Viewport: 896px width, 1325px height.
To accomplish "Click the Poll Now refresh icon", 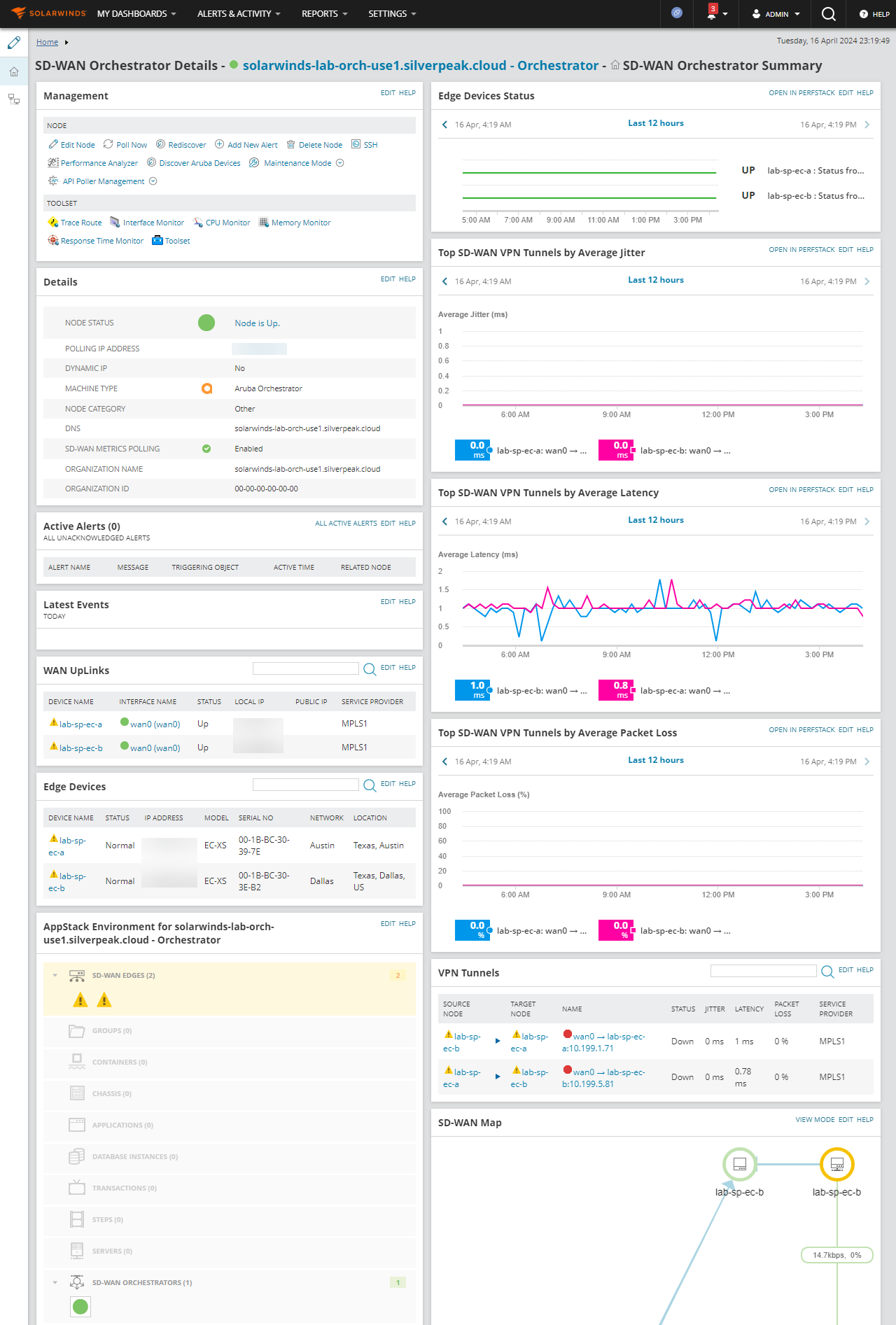I will pyautogui.click(x=108, y=144).
